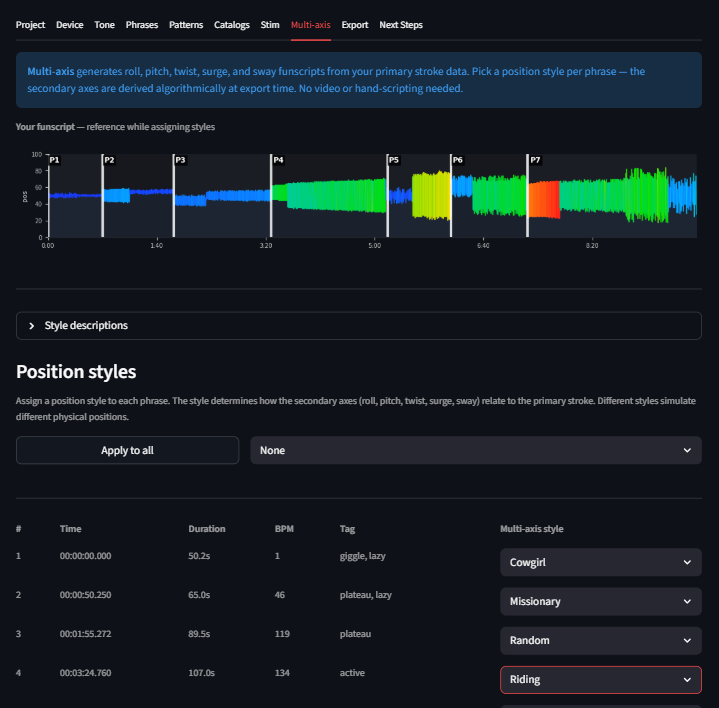Select the Phrases tab
This screenshot has height=708, width=719.
[x=142, y=25]
